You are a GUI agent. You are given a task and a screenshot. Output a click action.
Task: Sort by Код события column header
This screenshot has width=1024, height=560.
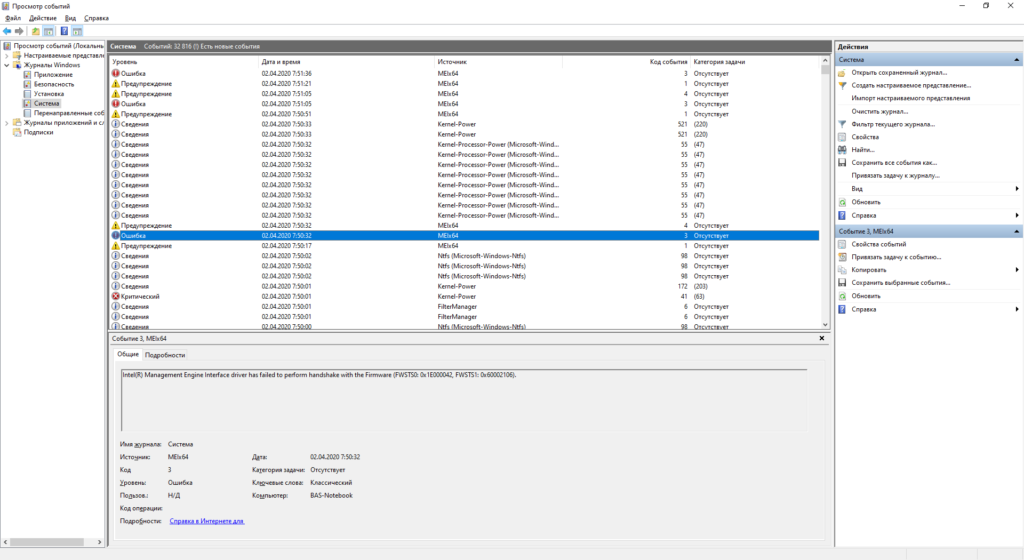click(626, 62)
